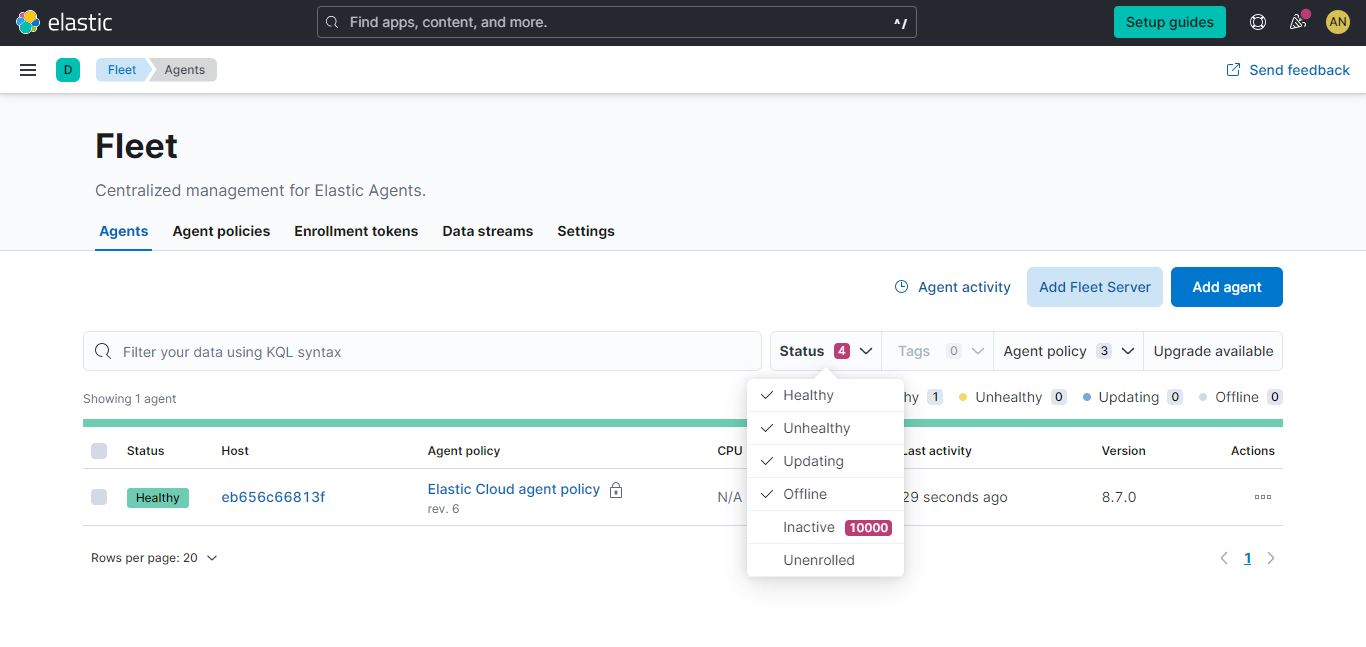1366x647 pixels.
Task: Open the Agent policy filter dropdown
Action: tap(1066, 351)
